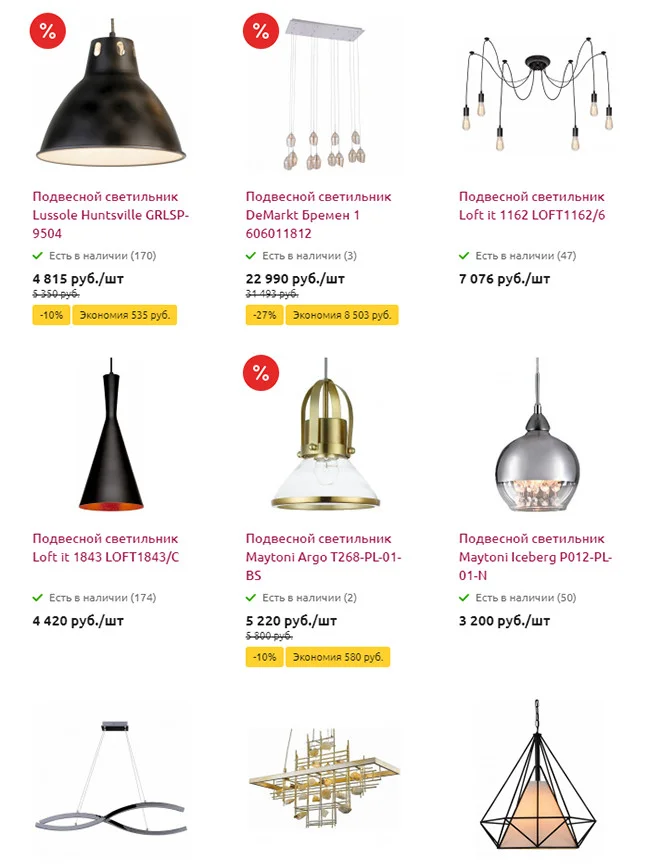Click the -10% badge under 4 815 руб. price
This screenshot has height=867, width=648.
[x=51, y=315]
